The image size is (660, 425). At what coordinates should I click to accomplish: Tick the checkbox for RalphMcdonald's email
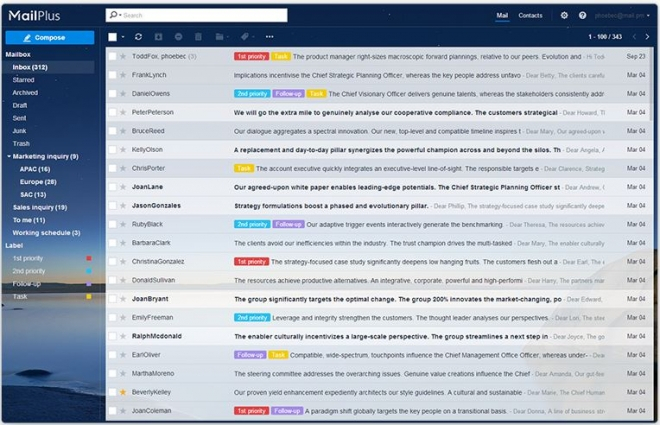(x=113, y=337)
